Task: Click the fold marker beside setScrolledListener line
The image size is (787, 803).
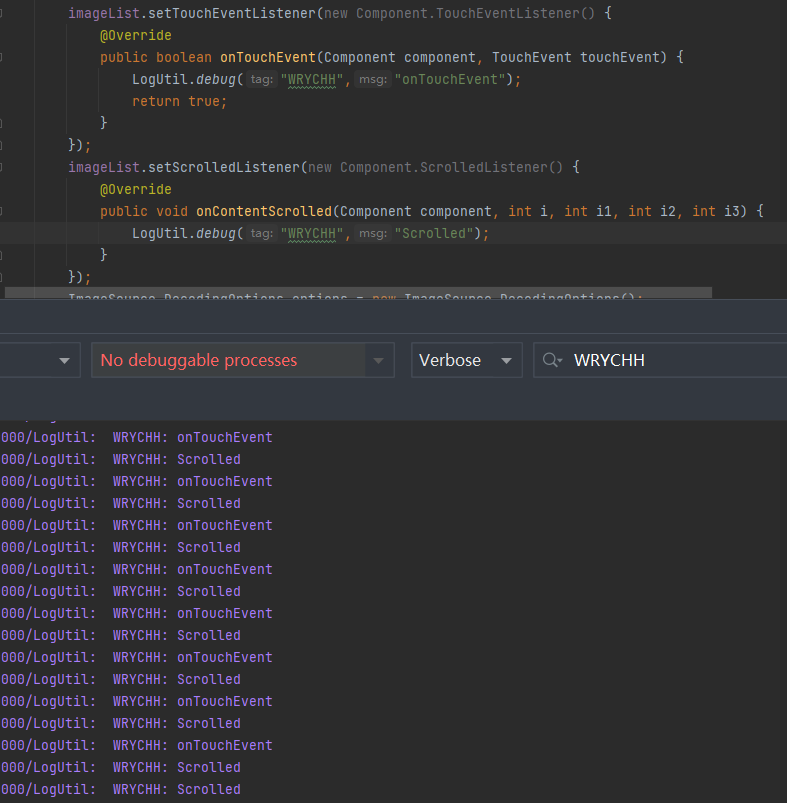Action: 1,167
